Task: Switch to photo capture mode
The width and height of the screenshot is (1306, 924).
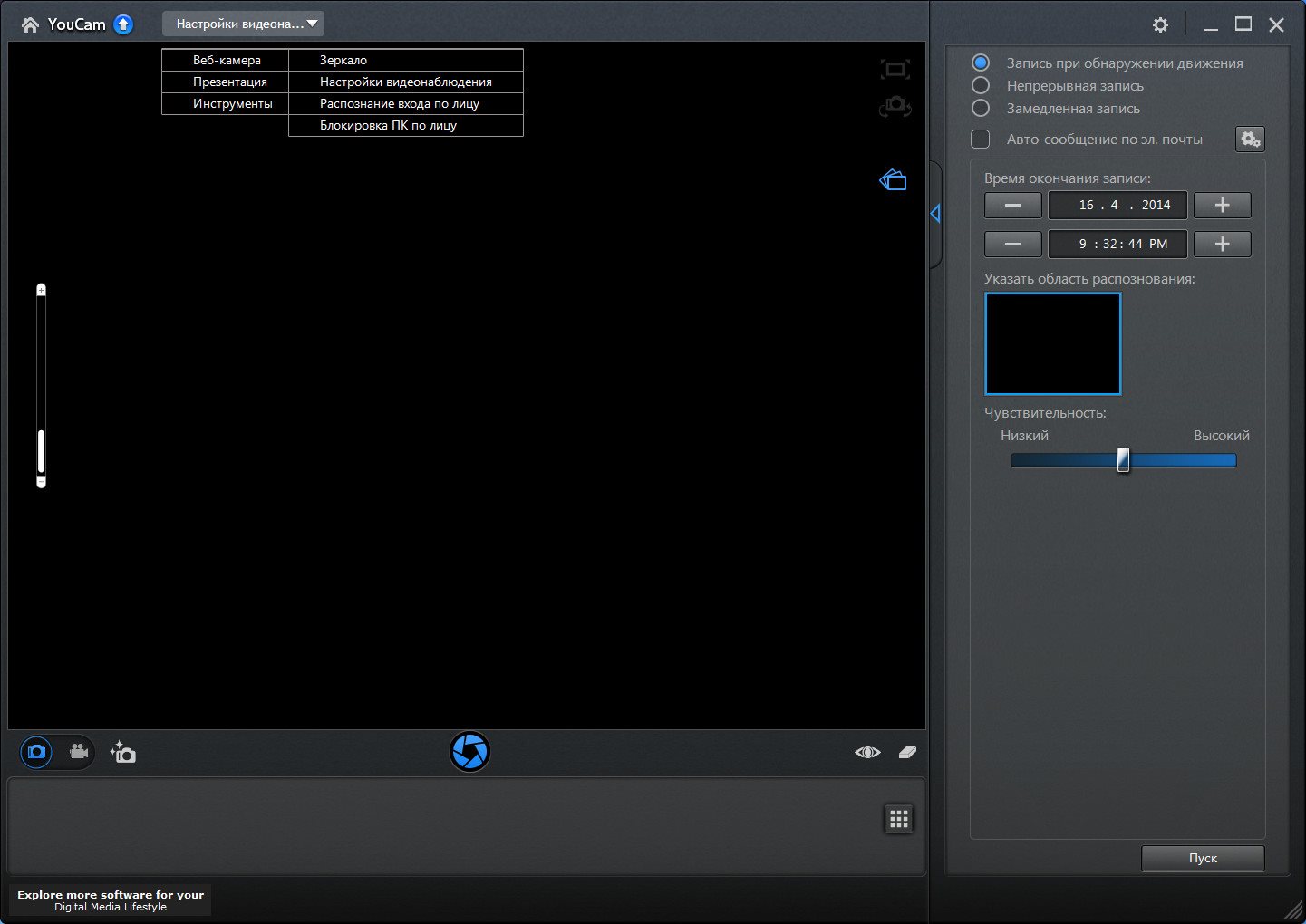Action: coord(36,752)
